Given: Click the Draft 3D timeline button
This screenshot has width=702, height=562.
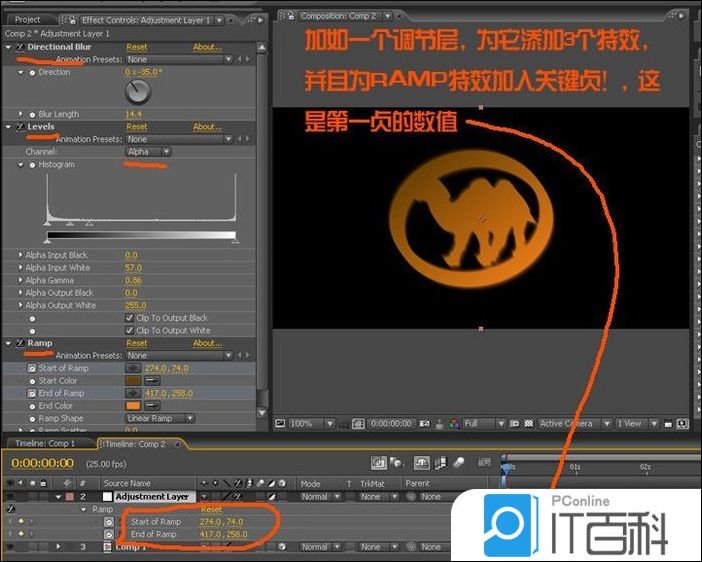Looking at the screenshot, I should point(396,462).
